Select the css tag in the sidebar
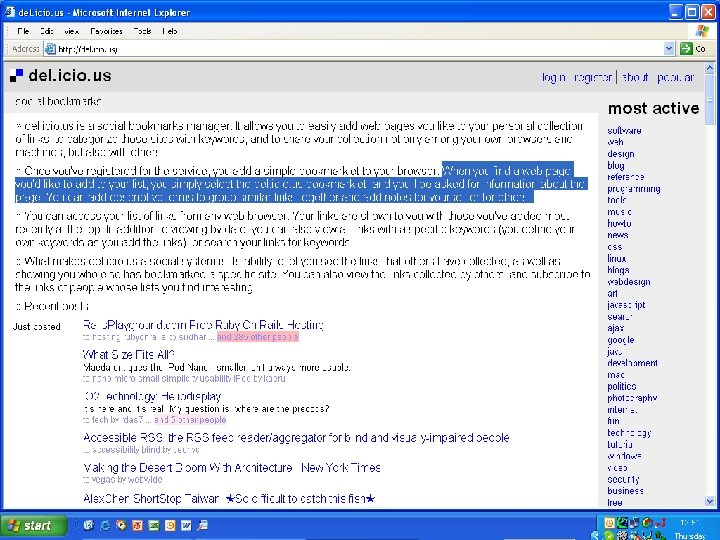Screen dimensions: 720x540 [x=614, y=247]
